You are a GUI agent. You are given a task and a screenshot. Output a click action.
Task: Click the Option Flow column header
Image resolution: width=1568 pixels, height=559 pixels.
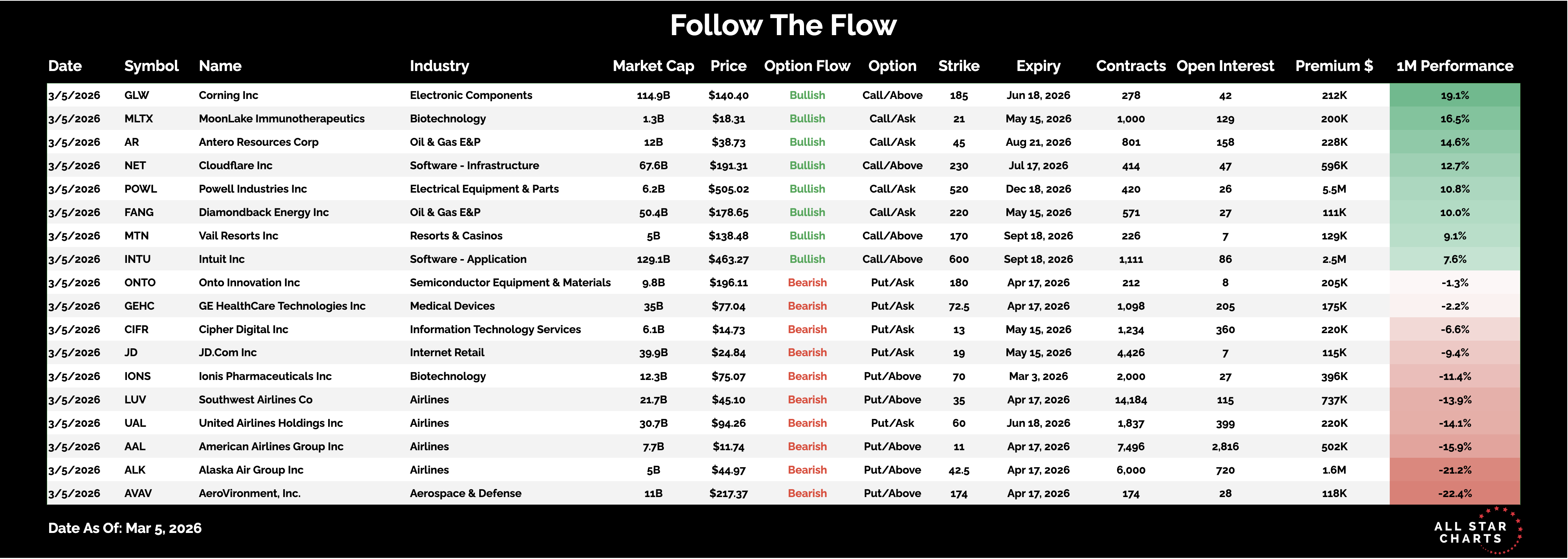807,66
